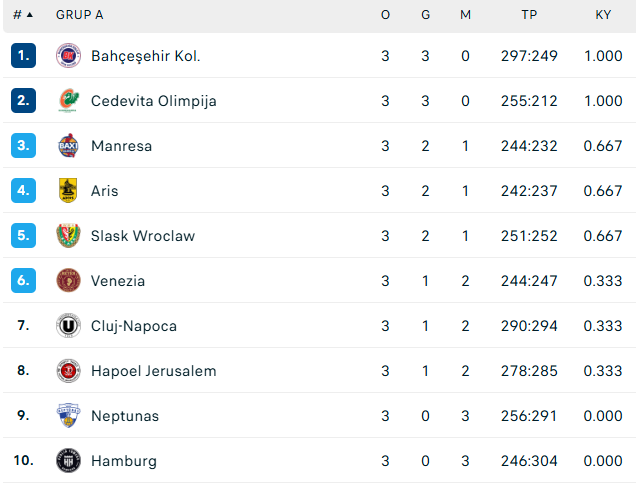Click the Aris team logo
The height and width of the screenshot is (490, 636).
coord(68,191)
